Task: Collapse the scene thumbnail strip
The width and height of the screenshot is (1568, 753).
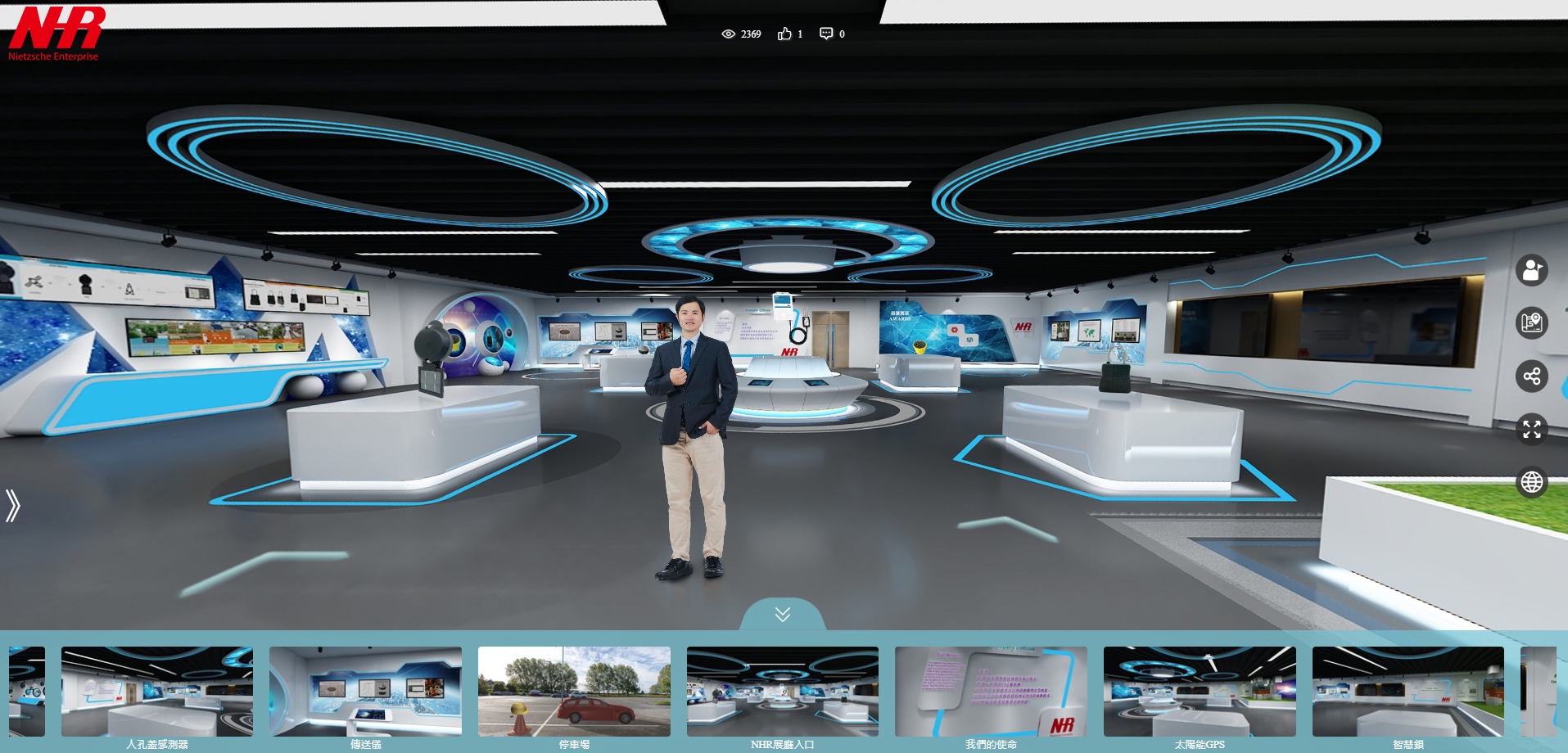Action: click(x=782, y=615)
